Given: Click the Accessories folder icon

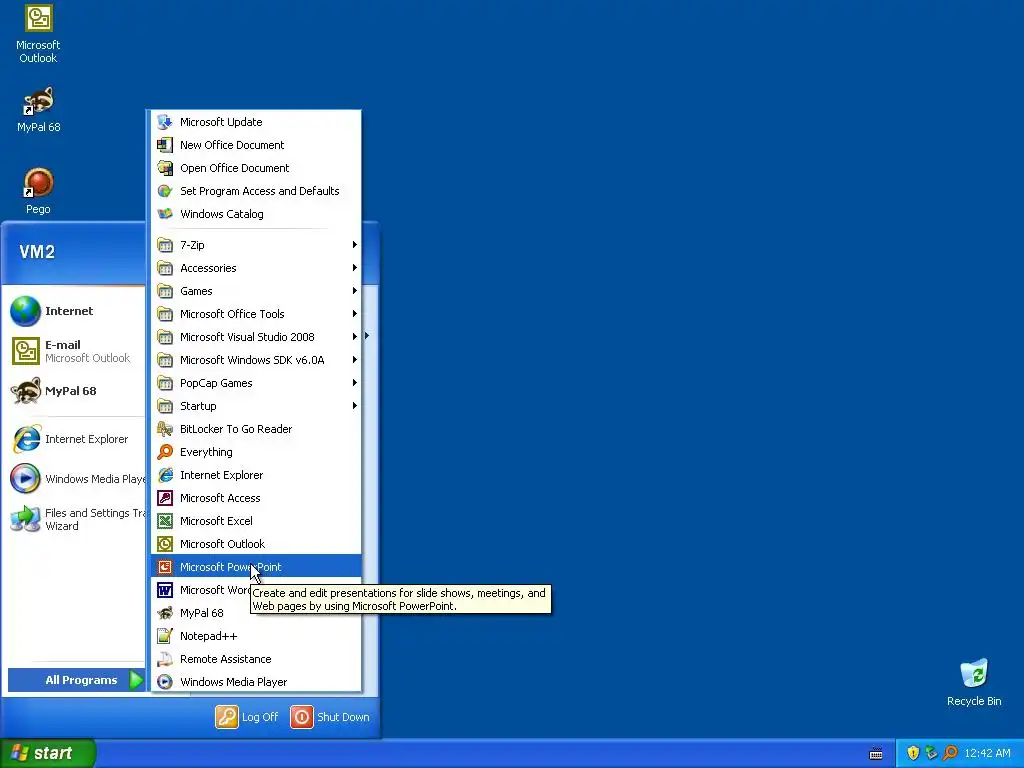Looking at the screenshot, I should click(165, 268).
